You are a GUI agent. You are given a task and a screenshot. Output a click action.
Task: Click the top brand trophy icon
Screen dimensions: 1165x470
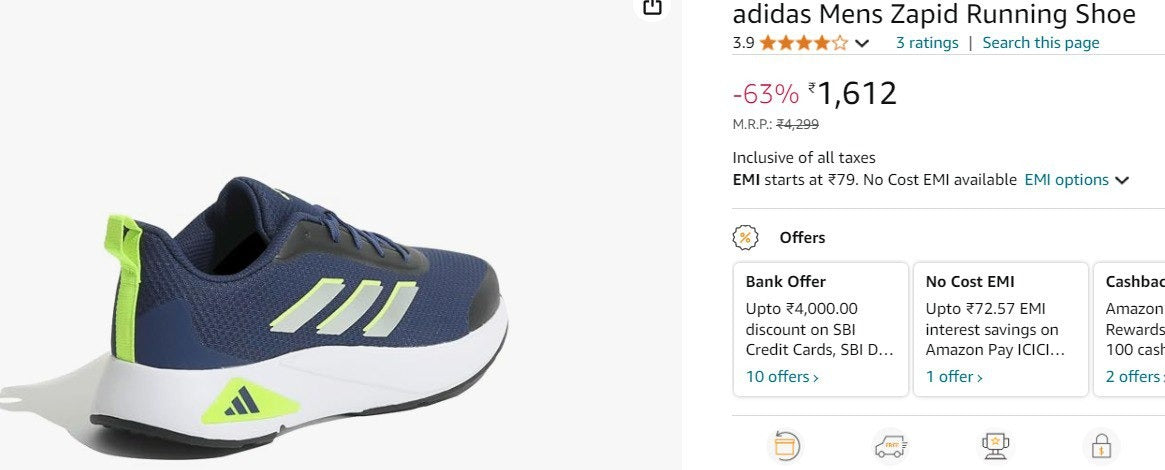(x=995, y=445)
